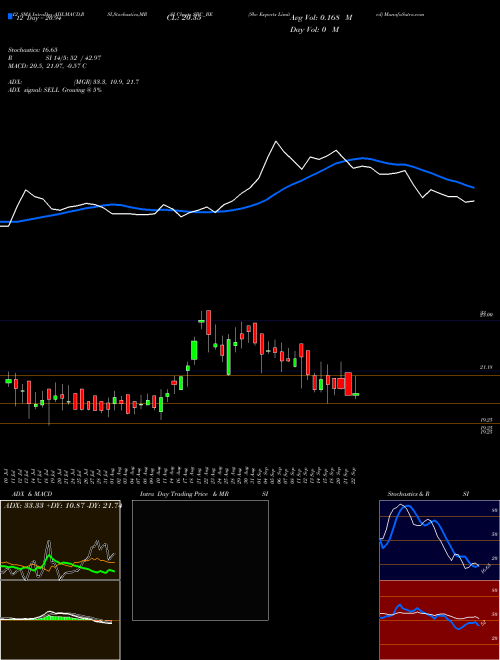Click the 'MACD: 20.5, 21.07, -0.57 C' line
500x660 pixels.
point(47,66)
